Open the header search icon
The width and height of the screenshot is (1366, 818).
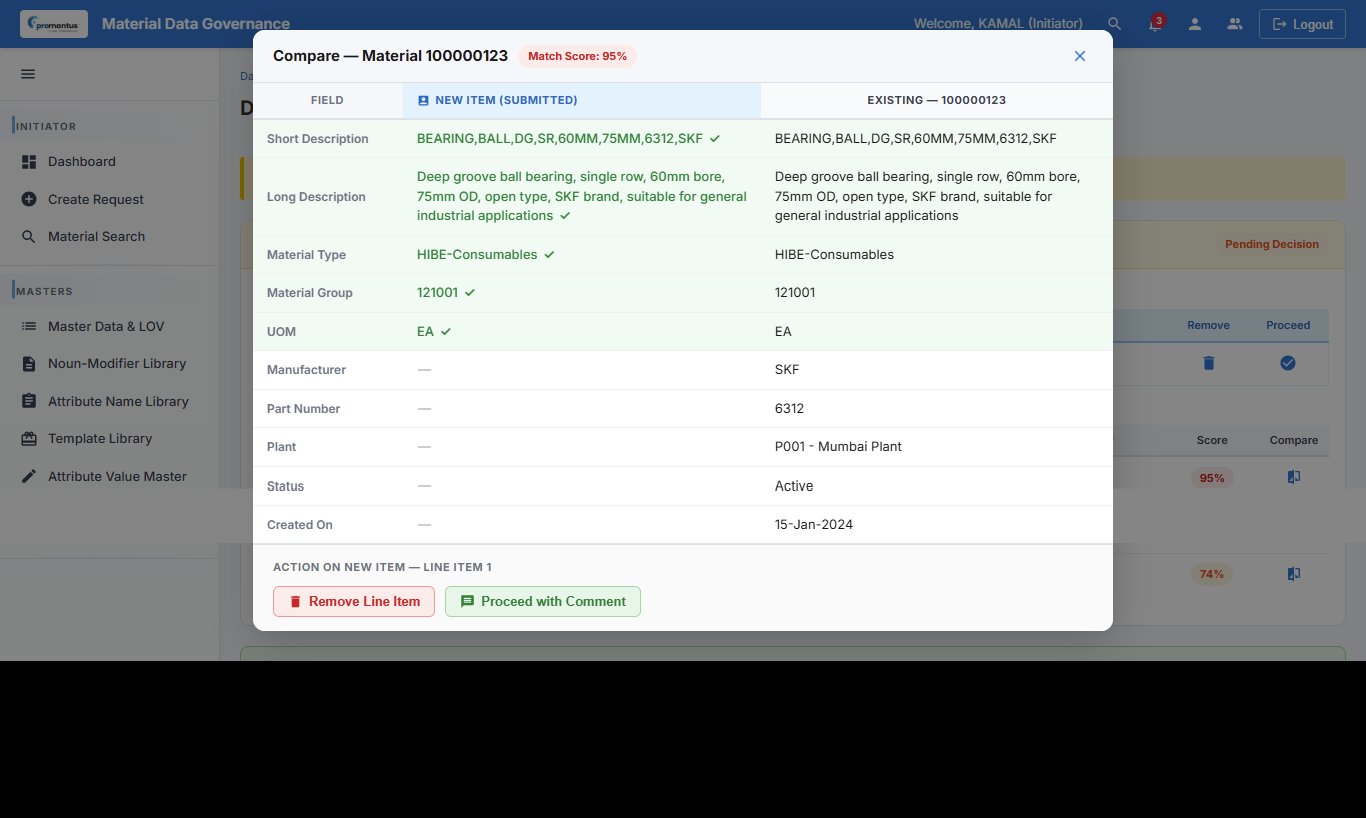pyautogui.click(x=1114, y=24)
